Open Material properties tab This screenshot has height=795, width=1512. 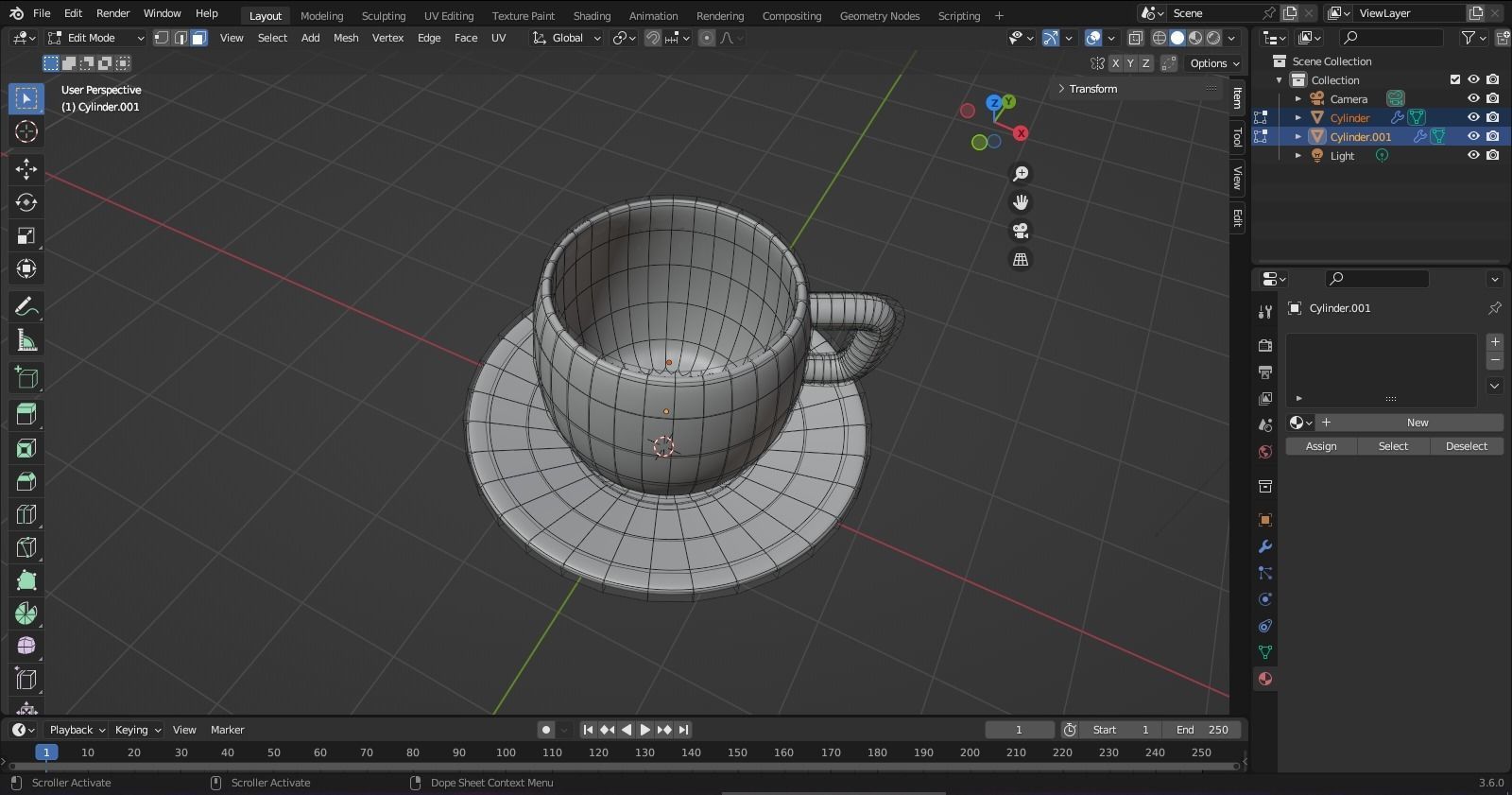pos(1265,679)
